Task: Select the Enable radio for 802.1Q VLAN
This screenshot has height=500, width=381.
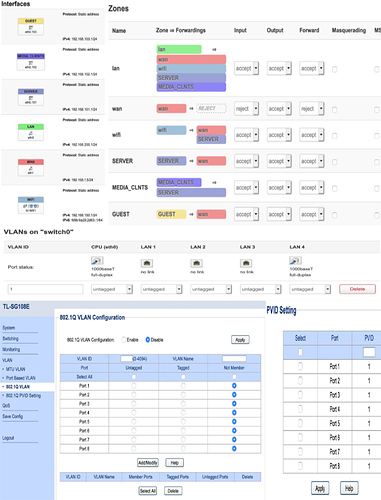Action: [x=124, y=340]
